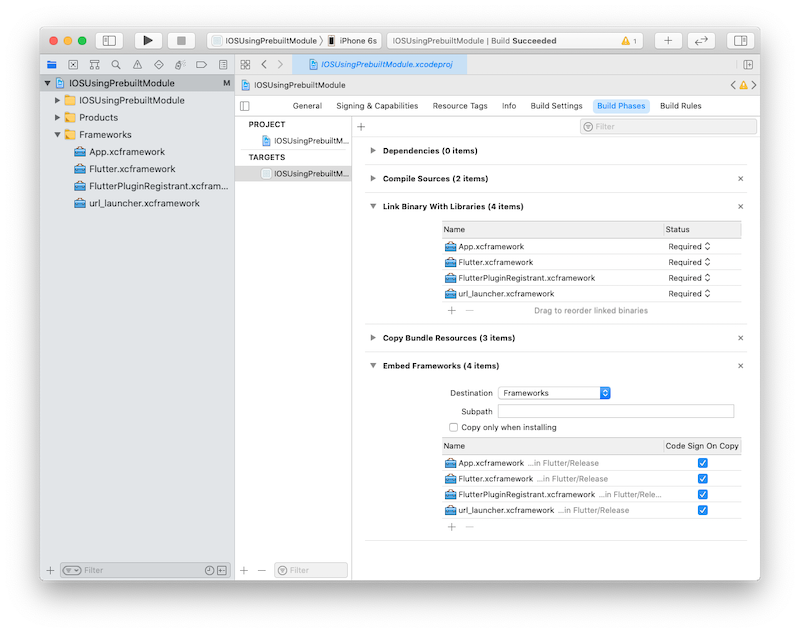Uncheck code sign for Flutter.xcframework

point(703,479)
